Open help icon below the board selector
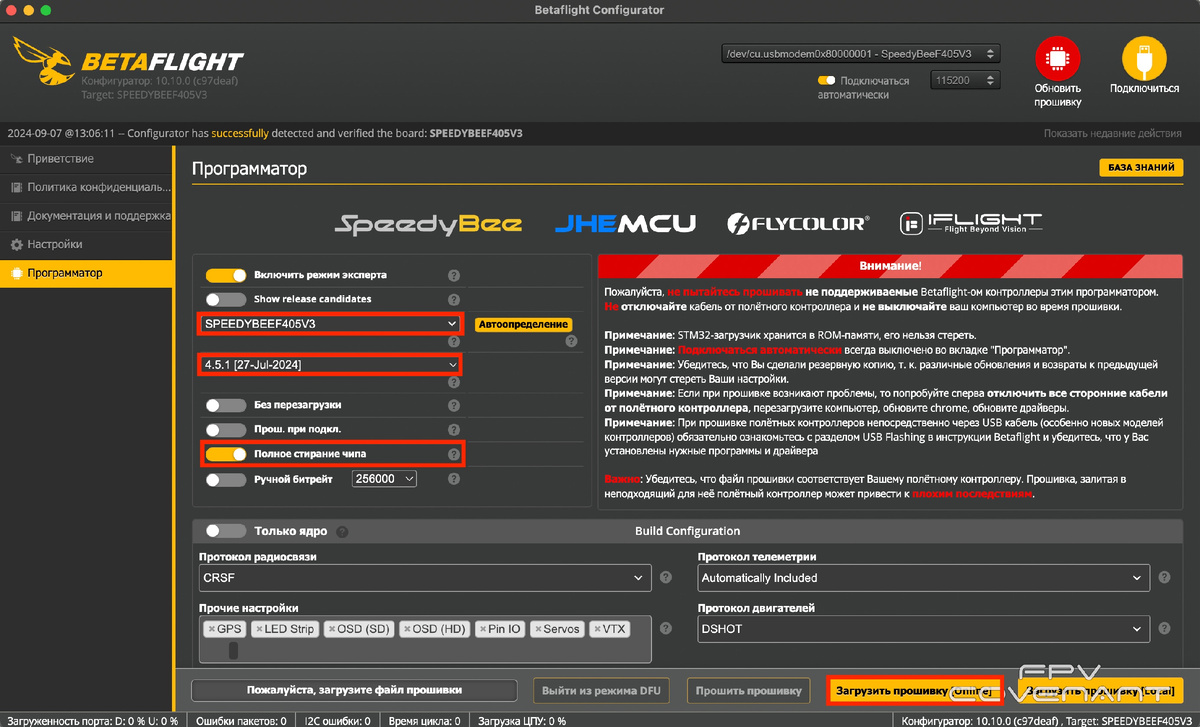Image resolution: width=1200 pixels, height=727 pixels. [454, 340]
